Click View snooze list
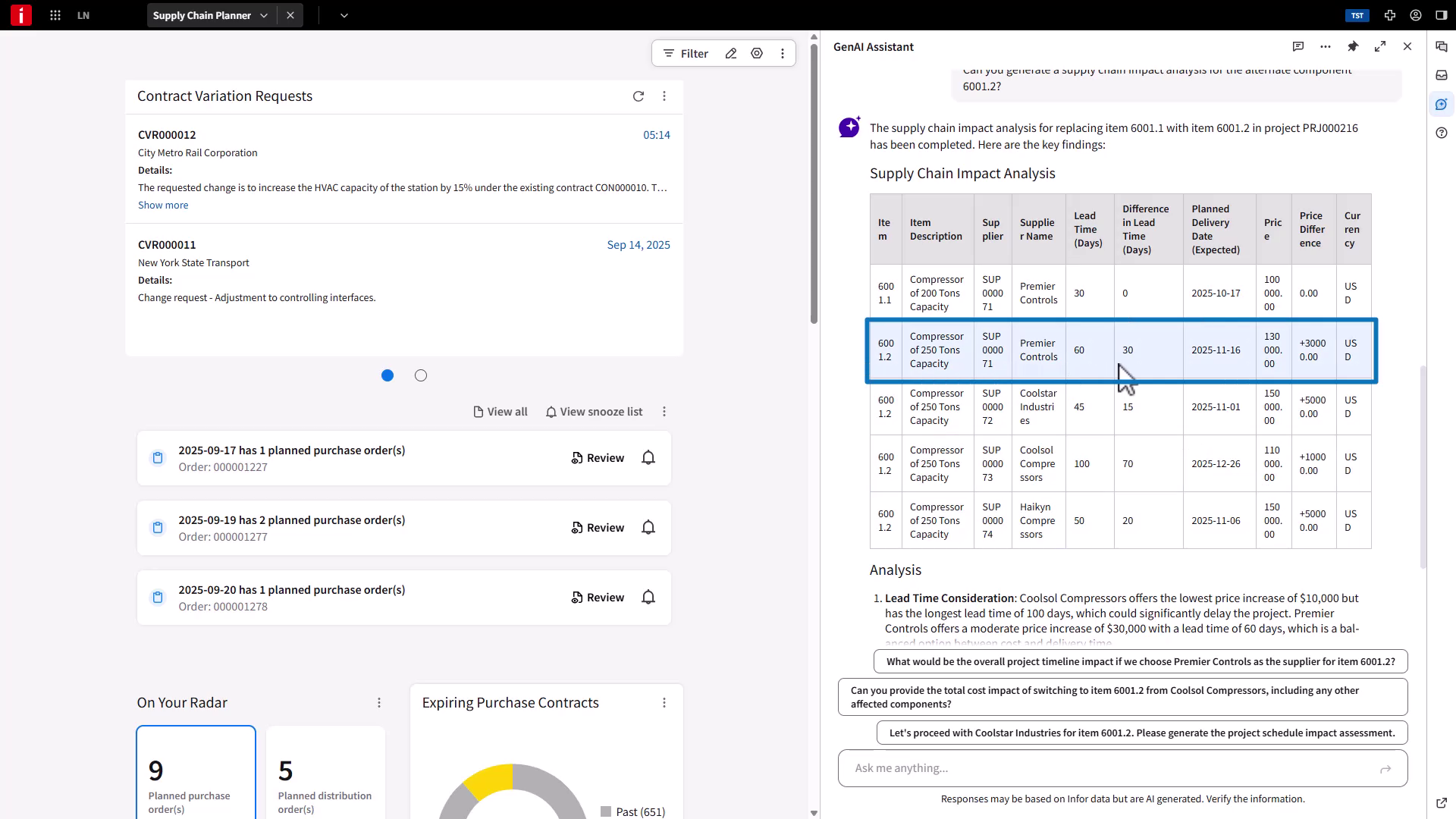This screenshot has width=1456, height=819. 595,411
